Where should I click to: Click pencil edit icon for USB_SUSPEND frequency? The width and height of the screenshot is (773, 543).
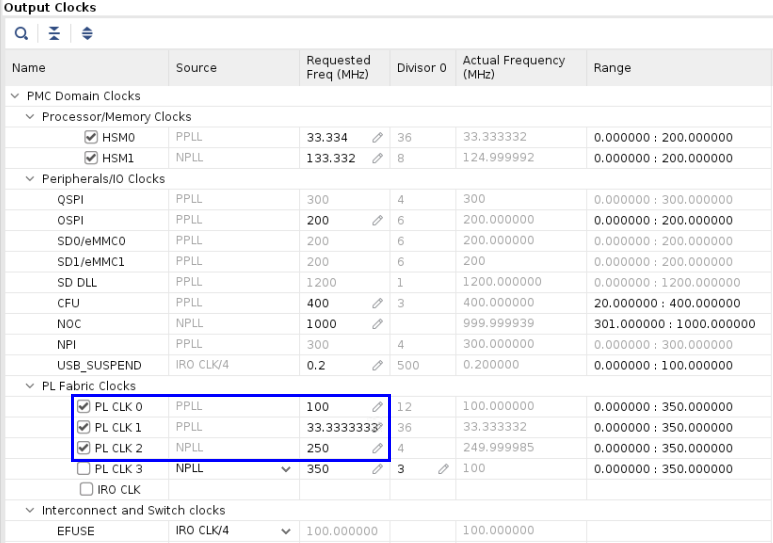[x=377, y=365]
